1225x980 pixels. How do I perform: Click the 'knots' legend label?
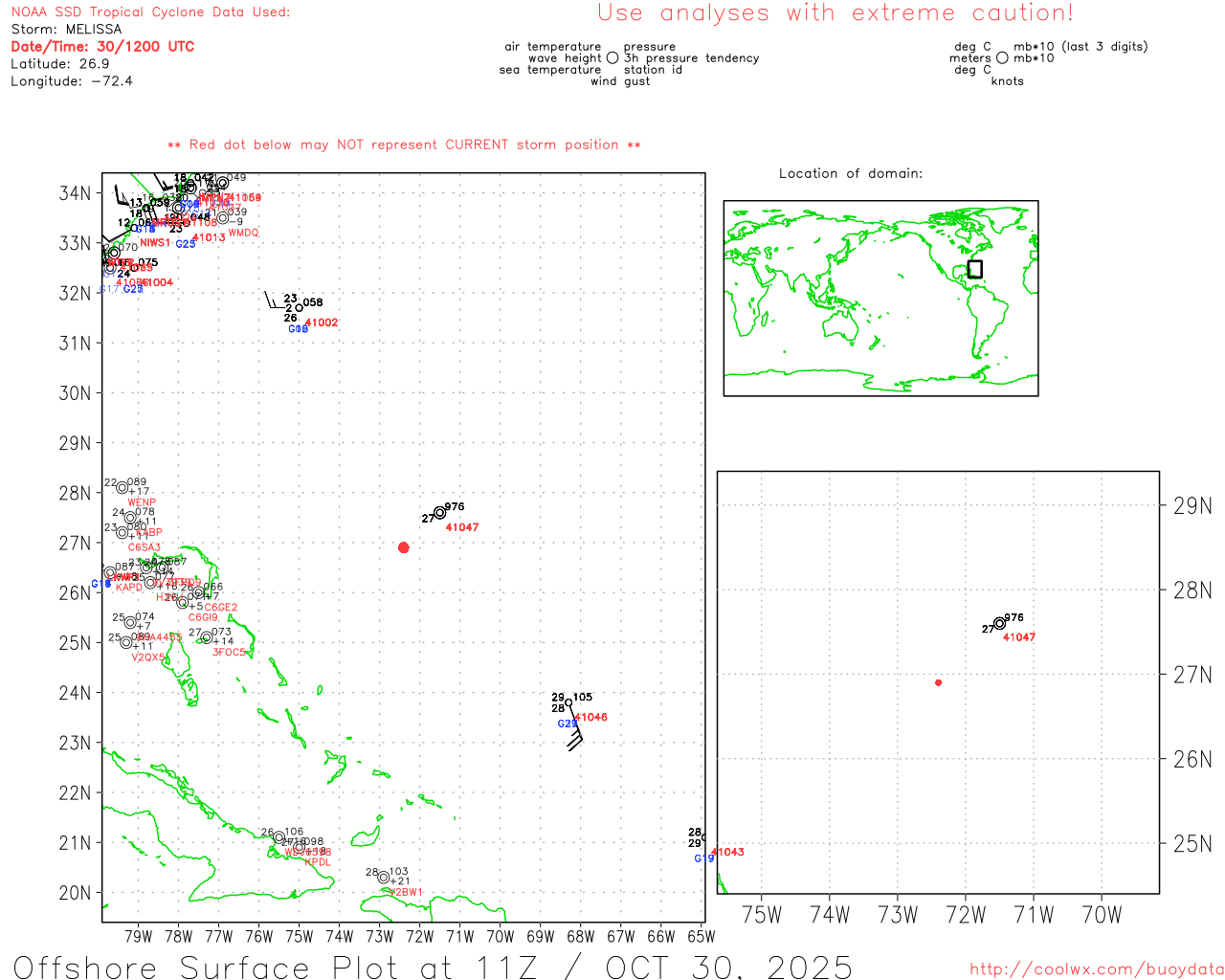click(1007, 81)
